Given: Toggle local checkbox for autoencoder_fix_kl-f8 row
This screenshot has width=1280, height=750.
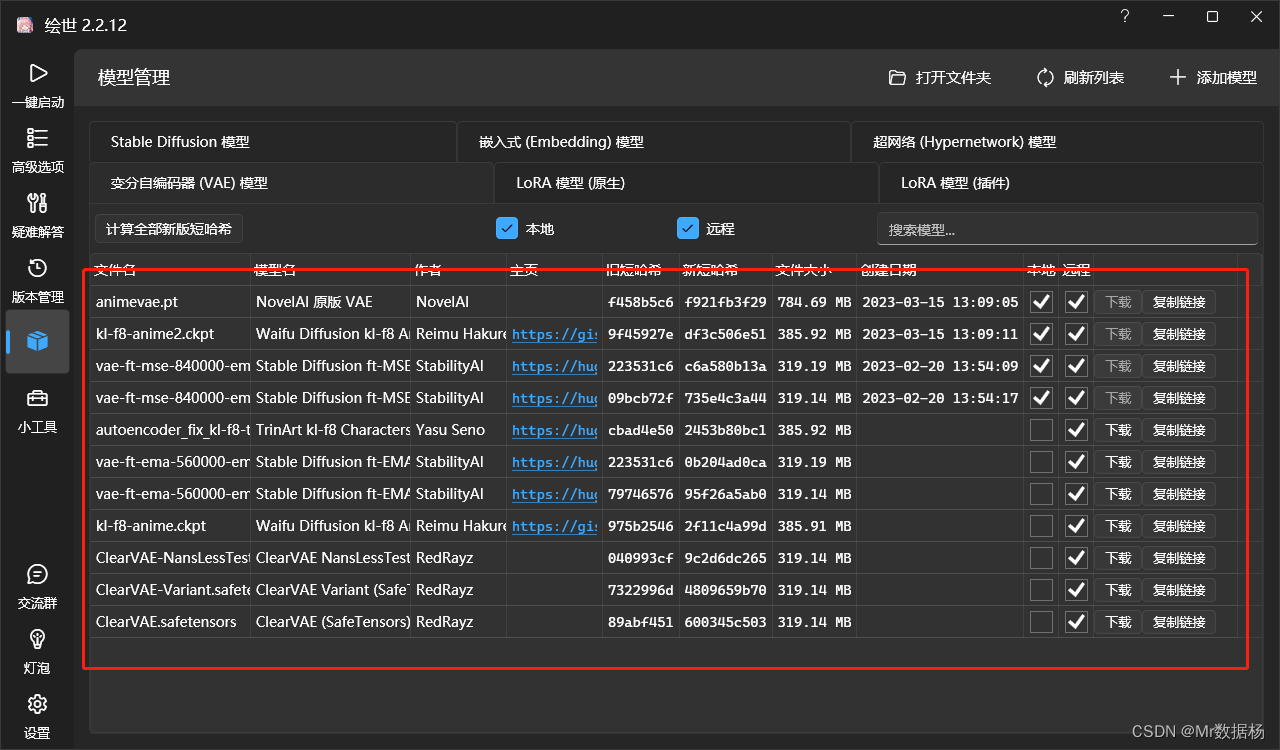Looking at the screenshot, I should tap(1041, 430).
